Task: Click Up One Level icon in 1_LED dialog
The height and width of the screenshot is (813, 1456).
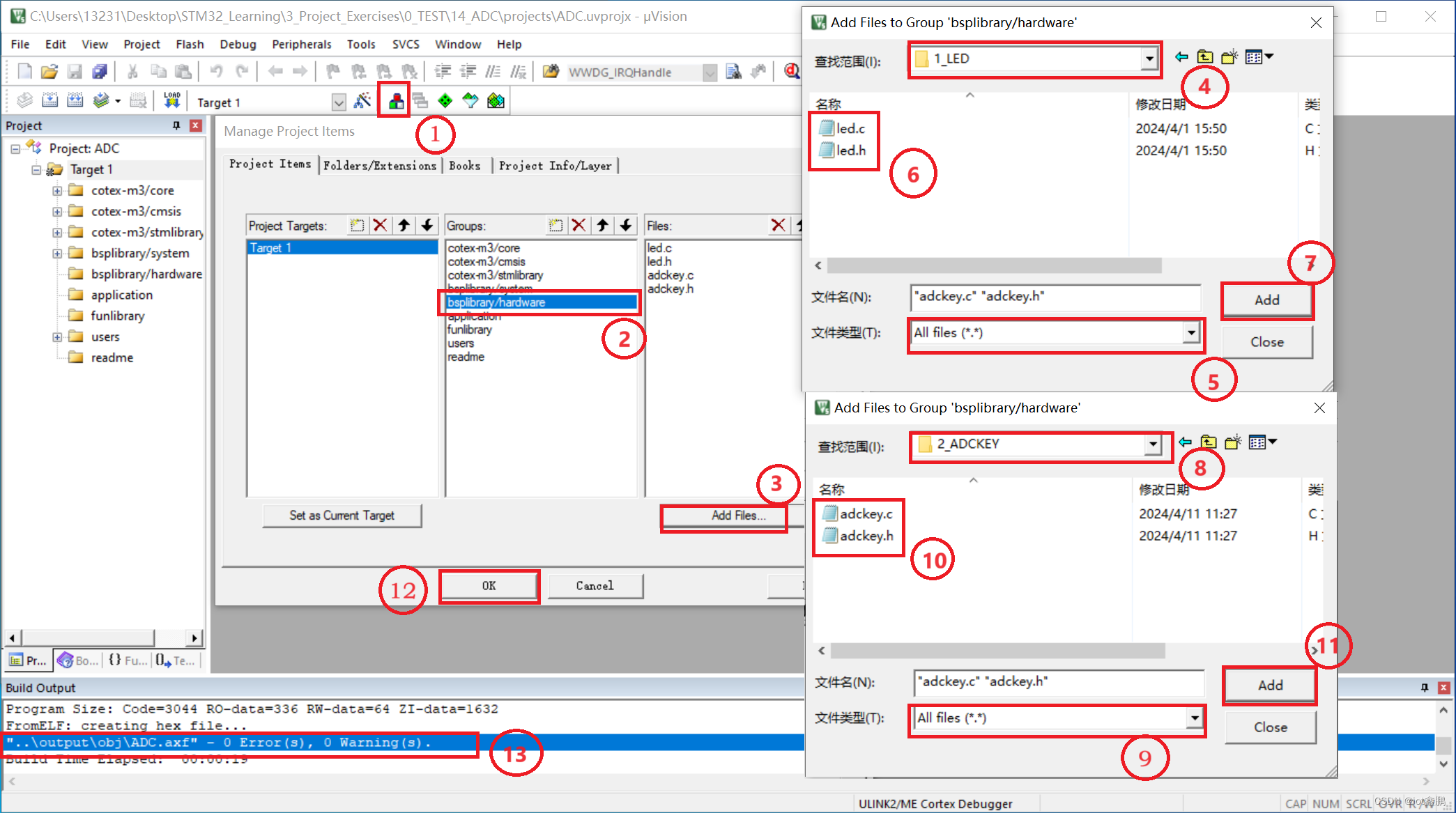Action: click(1205, 57)
